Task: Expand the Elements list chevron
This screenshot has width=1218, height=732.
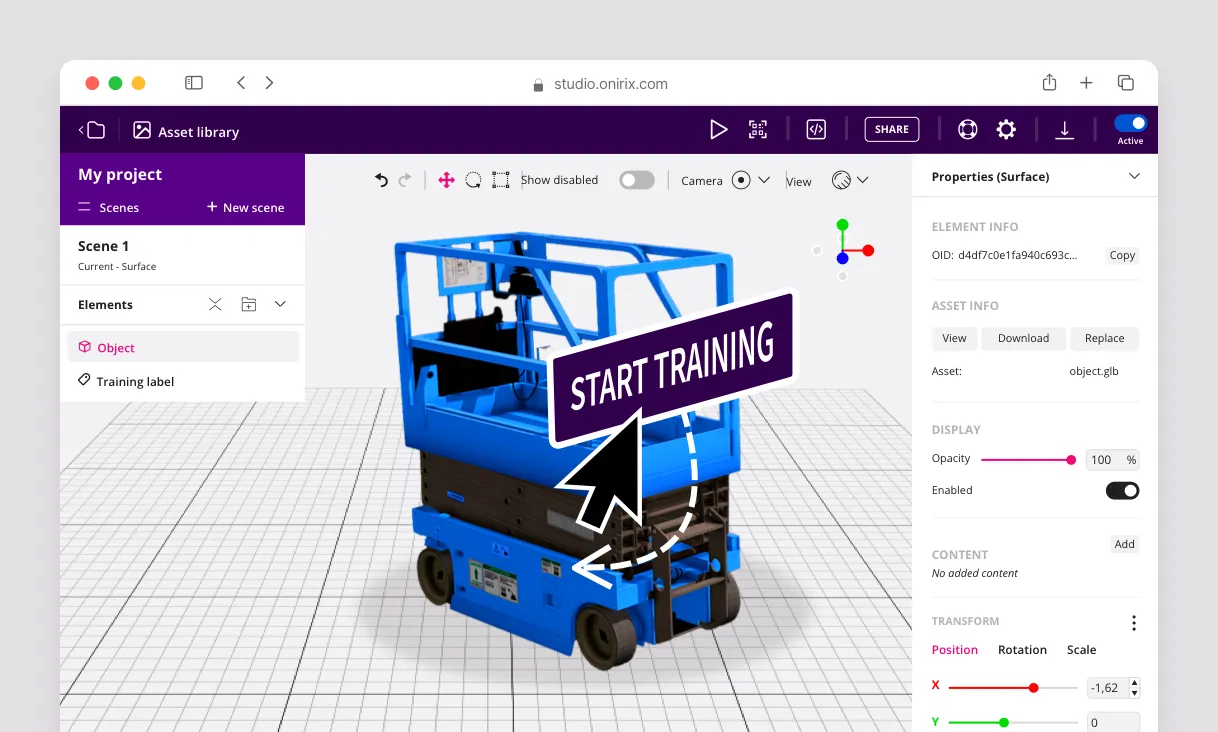Action: click(x=280, y=304)
